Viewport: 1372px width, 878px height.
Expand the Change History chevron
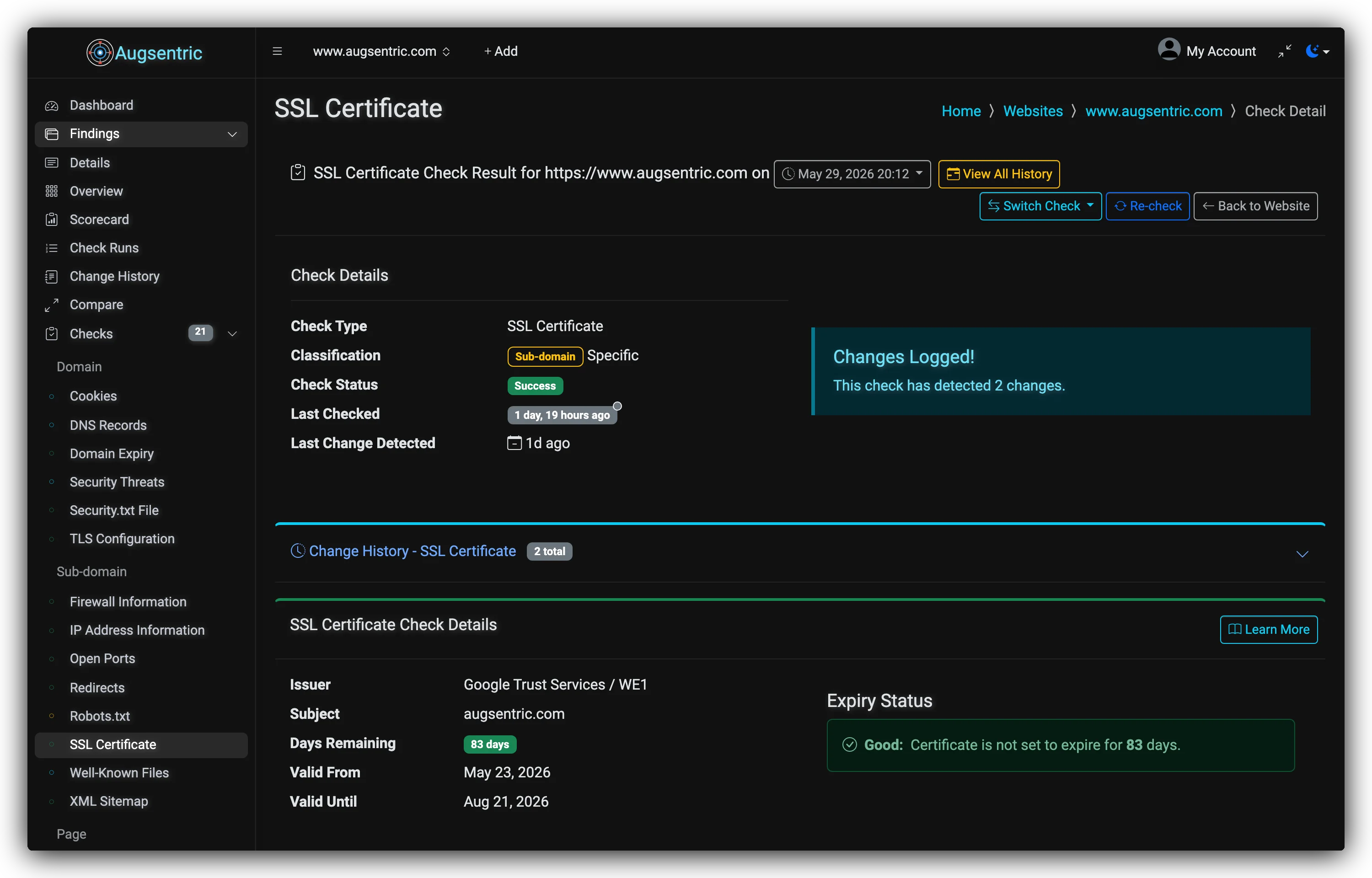(1302, 554)
